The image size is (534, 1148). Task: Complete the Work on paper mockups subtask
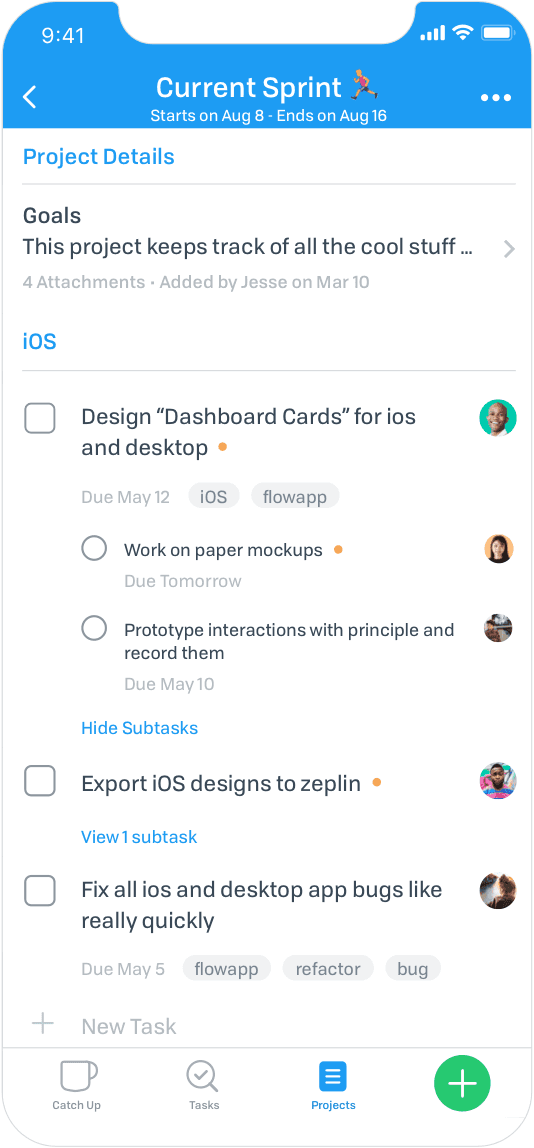tap(94, 548)
